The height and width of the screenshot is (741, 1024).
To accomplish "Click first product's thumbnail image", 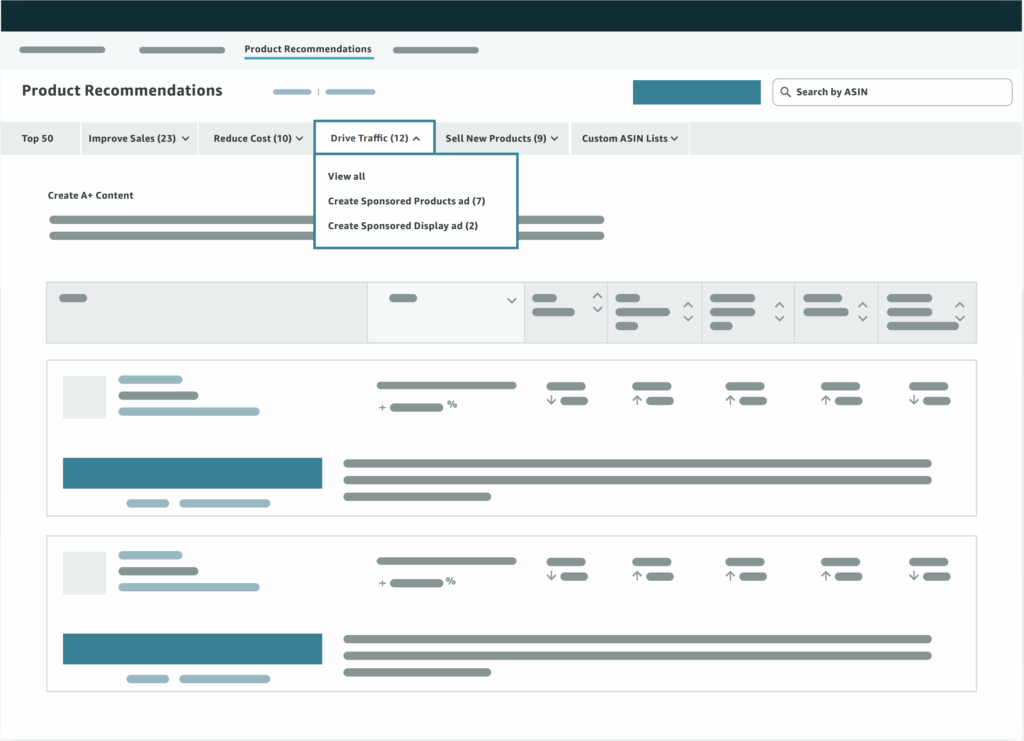I will 84,397.
